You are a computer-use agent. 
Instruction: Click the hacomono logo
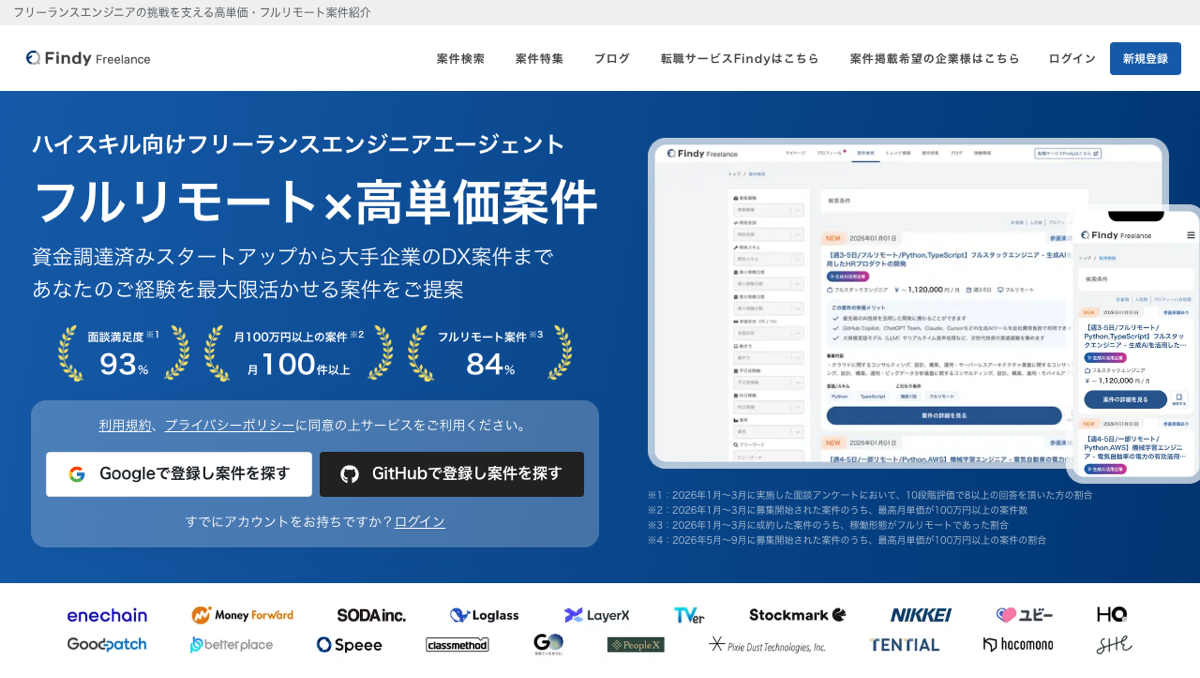1017,645
